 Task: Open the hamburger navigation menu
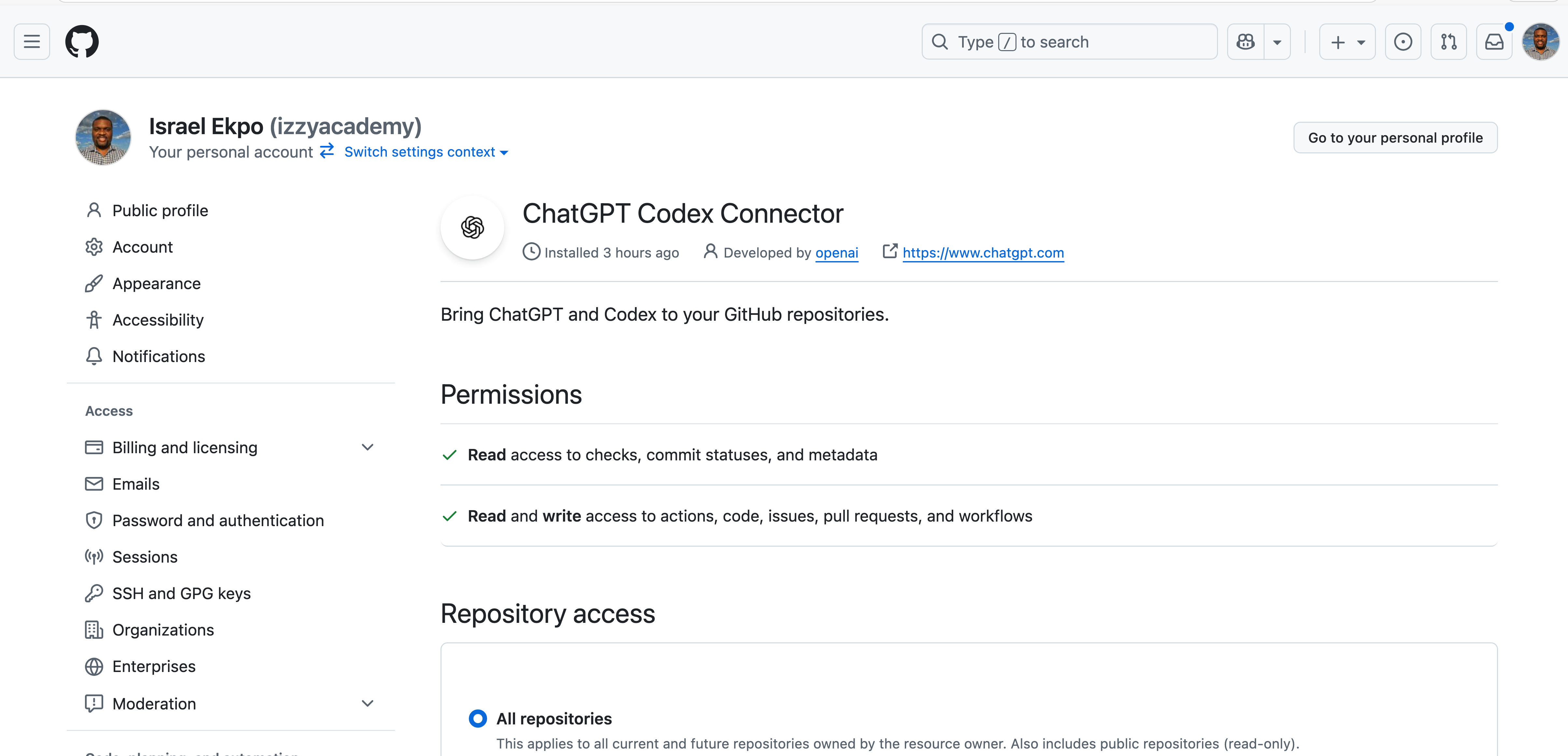pyautogui.click(x=32, y=41)
